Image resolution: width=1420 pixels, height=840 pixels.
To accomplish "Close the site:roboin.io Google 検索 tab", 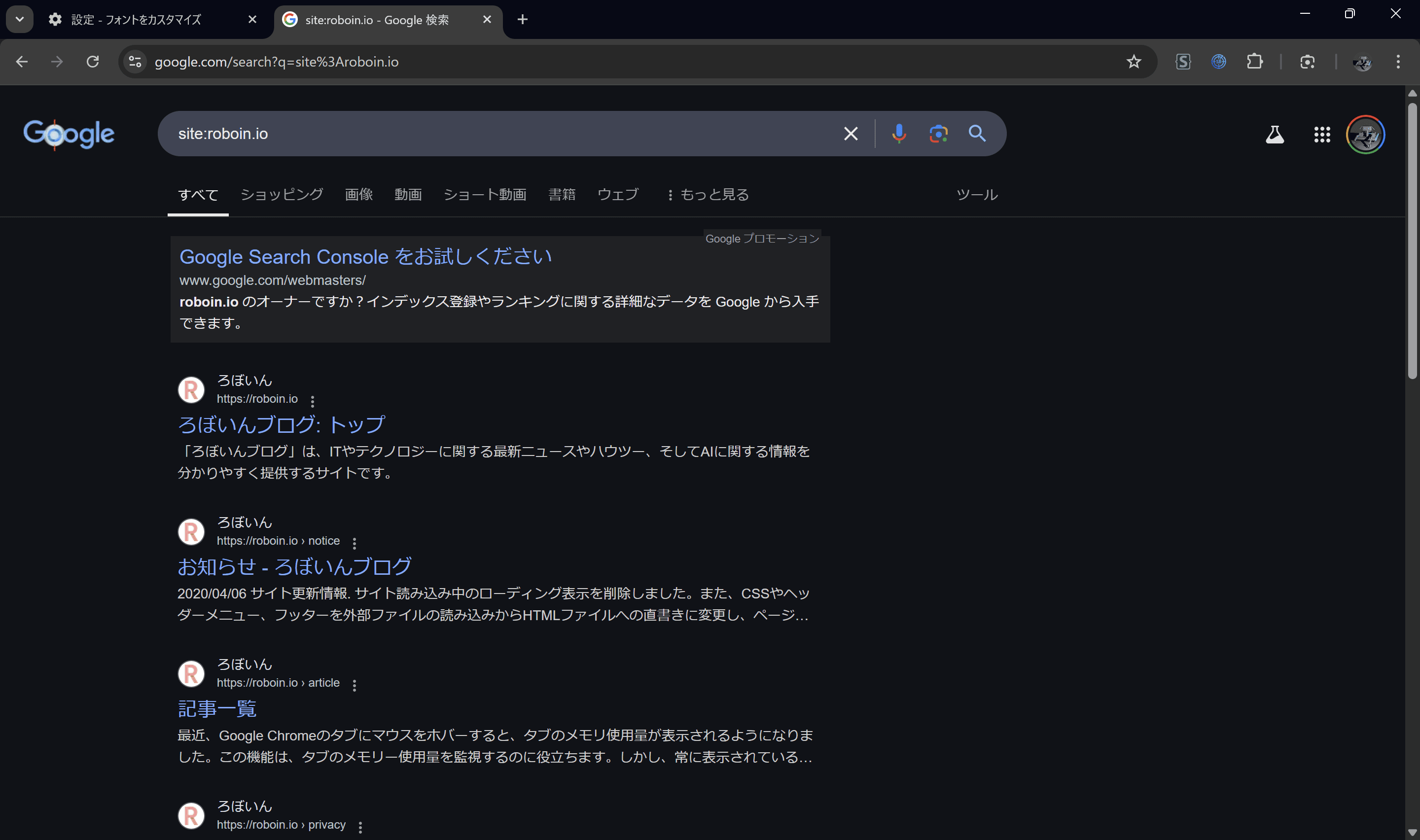I will click(487, 19).
